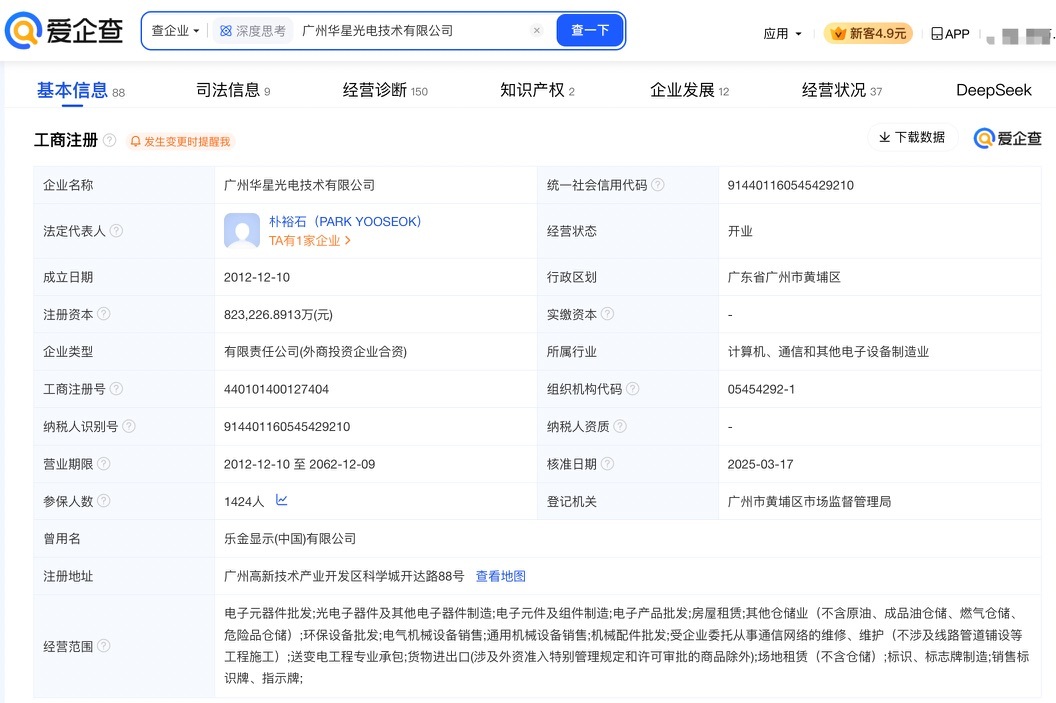Click 发生变更时提醒我 alert button
The height and width of the screenshot is (703, 1056).
pyautogui.click(x=180, y=141)
